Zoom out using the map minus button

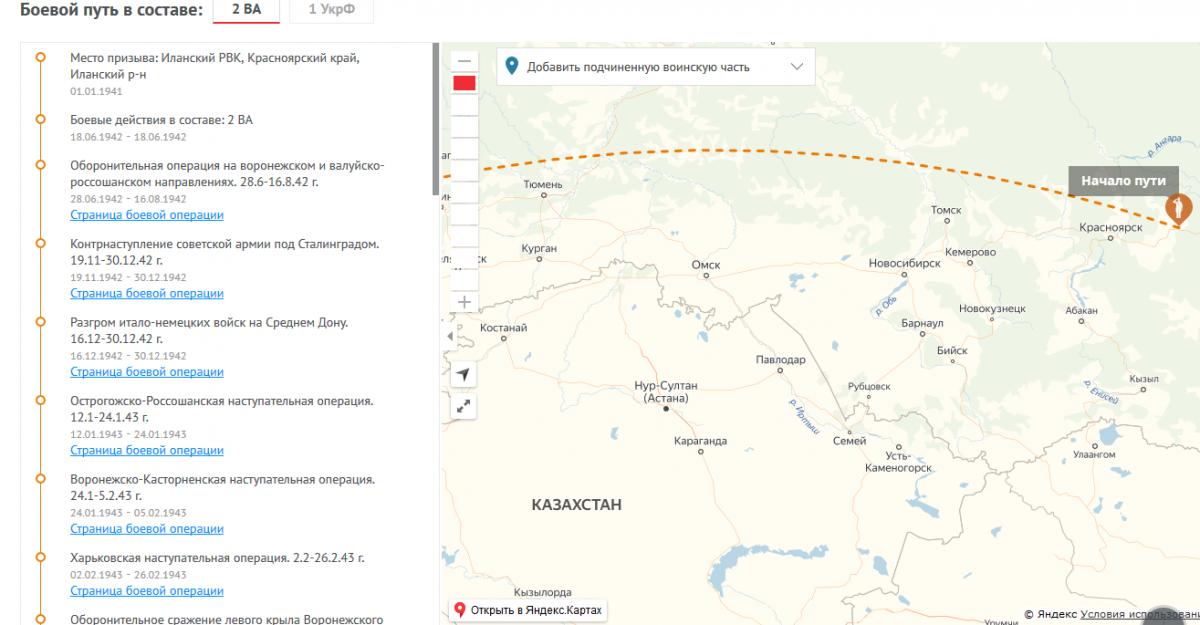pos(464,60)
